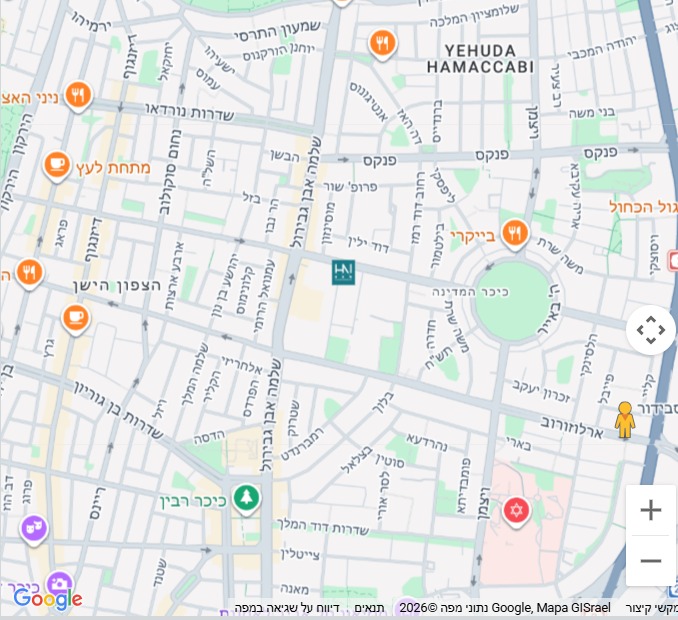Click the green כיכר המדינה circular park
The width and height of the screenshot is (678, 620).
coord(512,301)
